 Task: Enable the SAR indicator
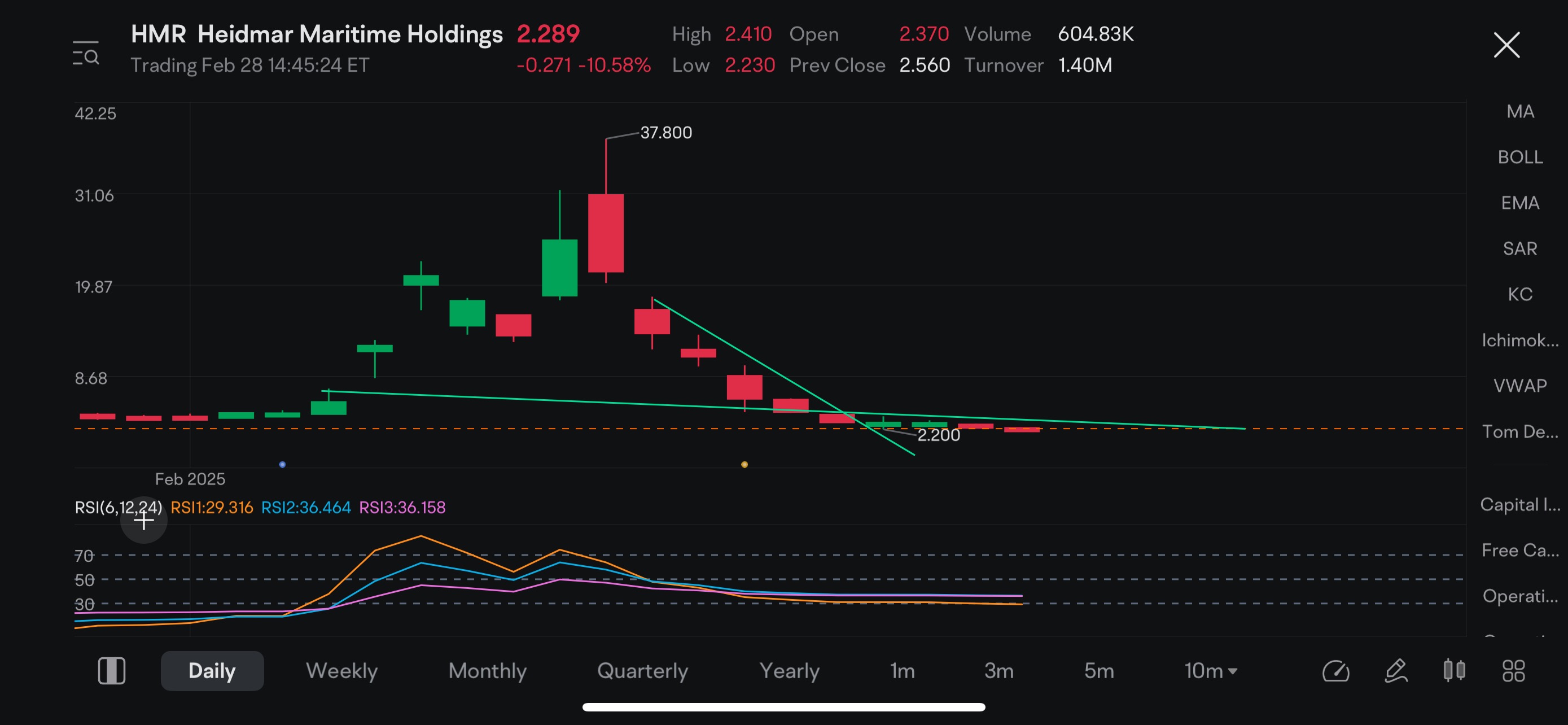tap(1520, 248)
